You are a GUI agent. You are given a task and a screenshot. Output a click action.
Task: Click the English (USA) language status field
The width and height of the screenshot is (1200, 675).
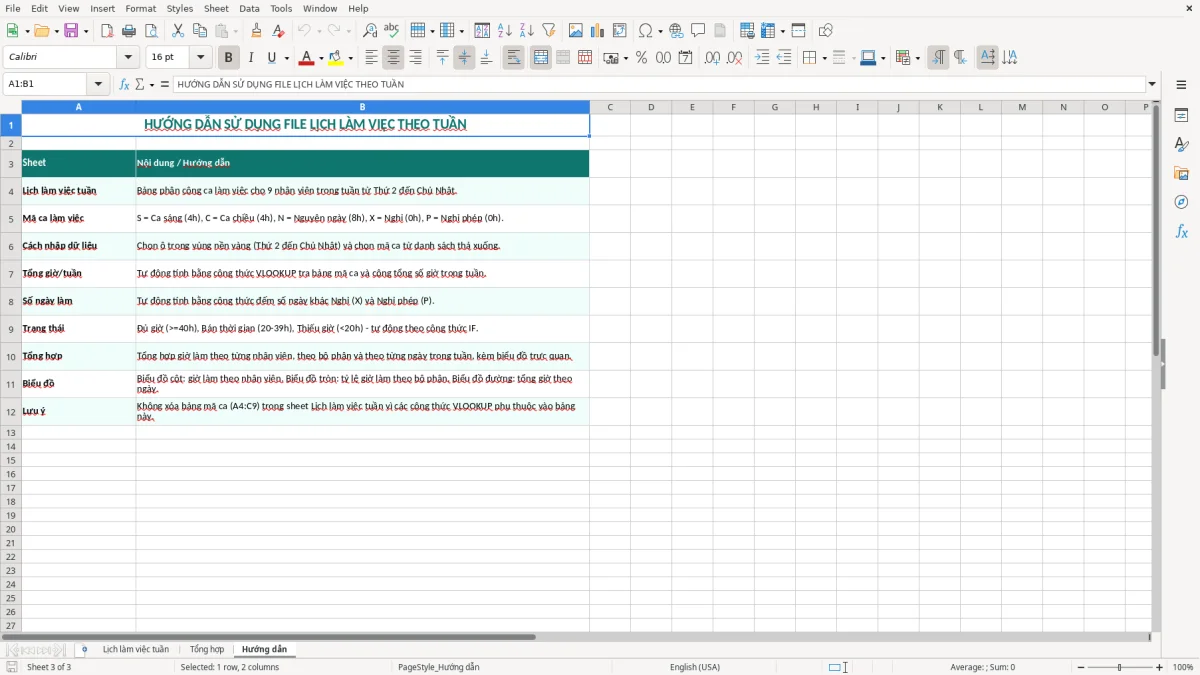click(x=695, y=667)
